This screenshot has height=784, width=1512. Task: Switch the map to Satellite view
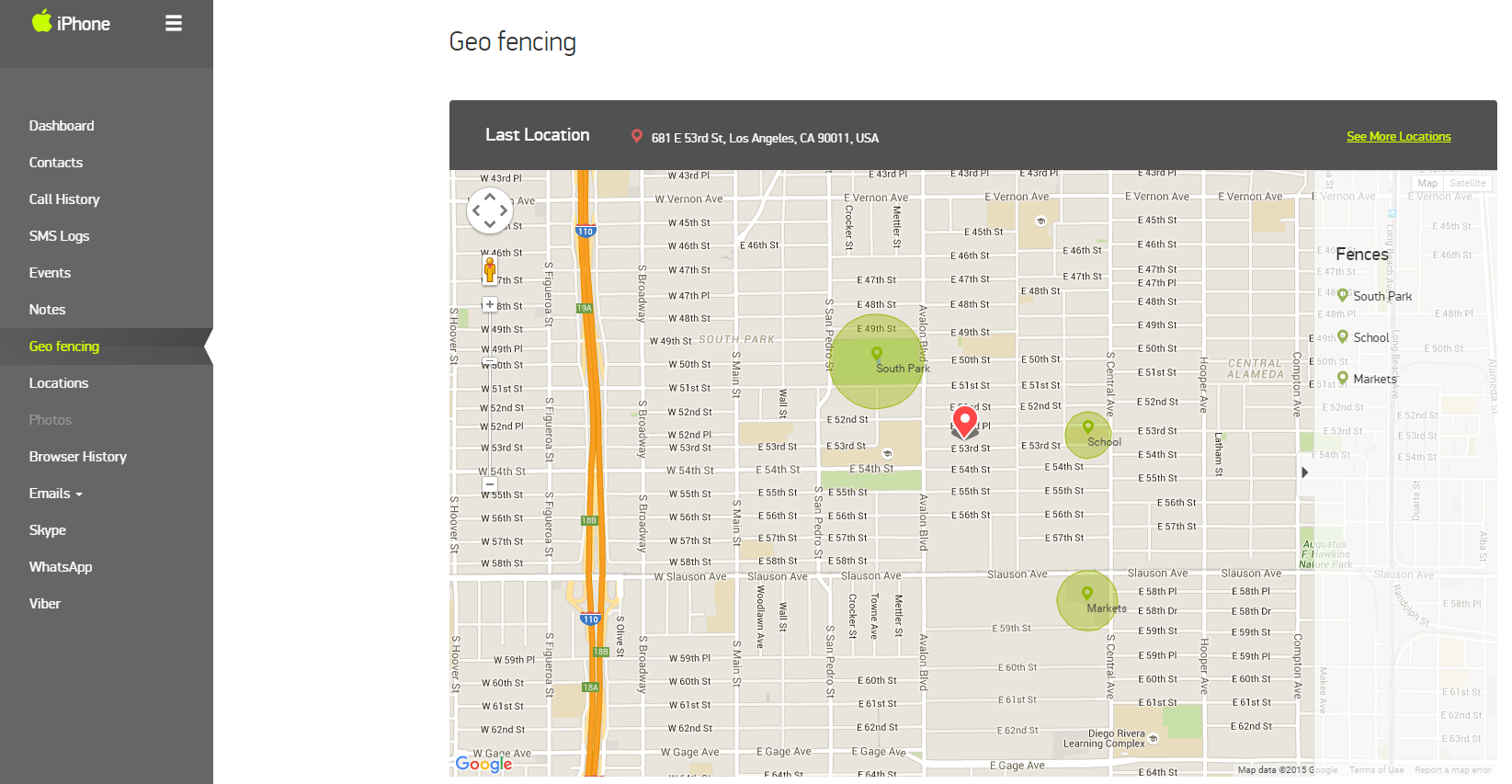(x=1467, y=183)
